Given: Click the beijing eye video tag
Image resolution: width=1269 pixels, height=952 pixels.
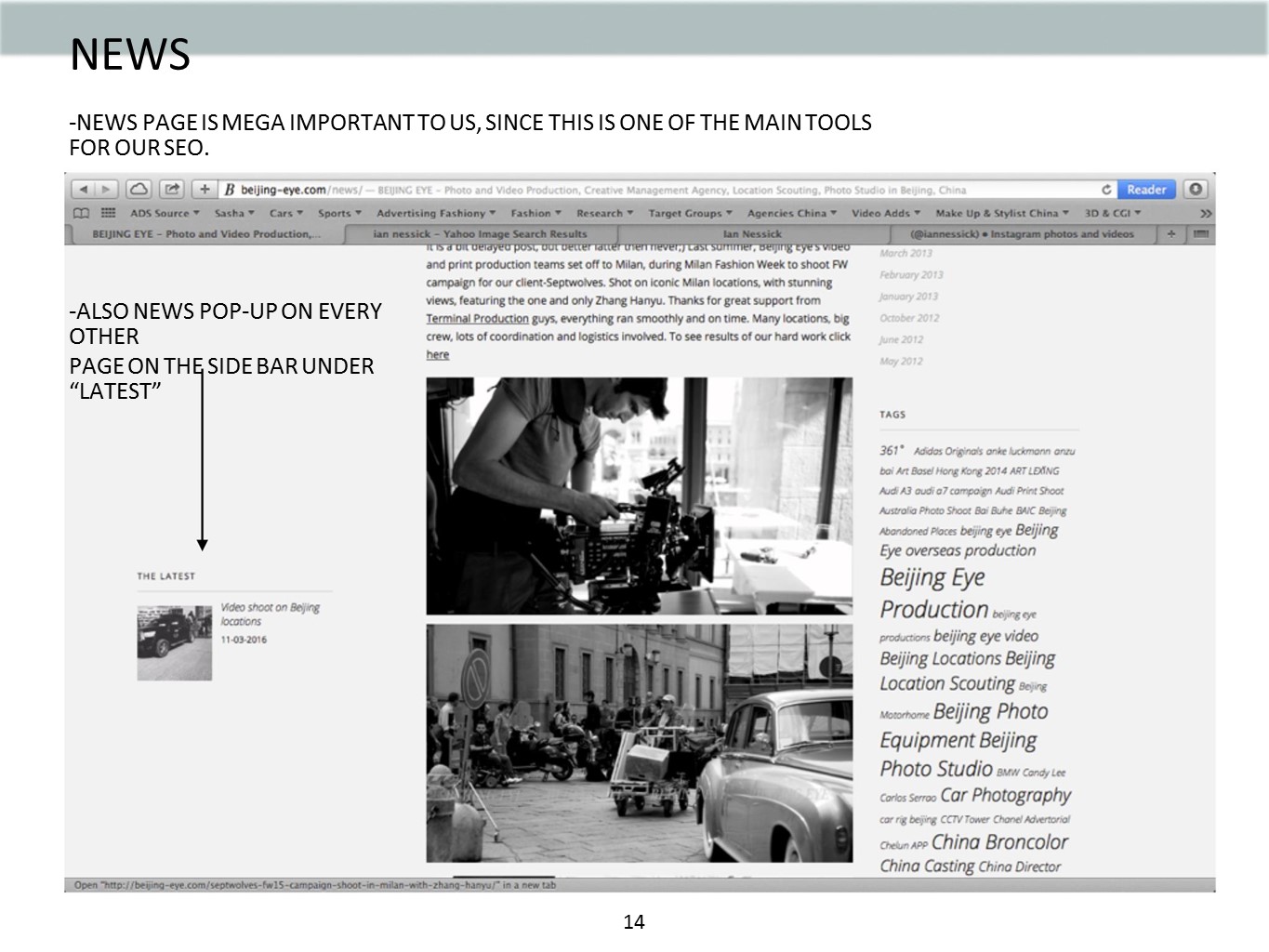Looking at the screenshot, I should [985, 636].
